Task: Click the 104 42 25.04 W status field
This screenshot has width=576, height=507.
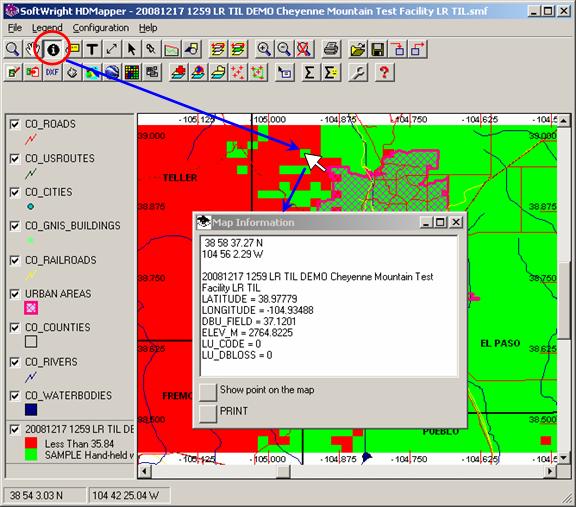Action: 129,496
